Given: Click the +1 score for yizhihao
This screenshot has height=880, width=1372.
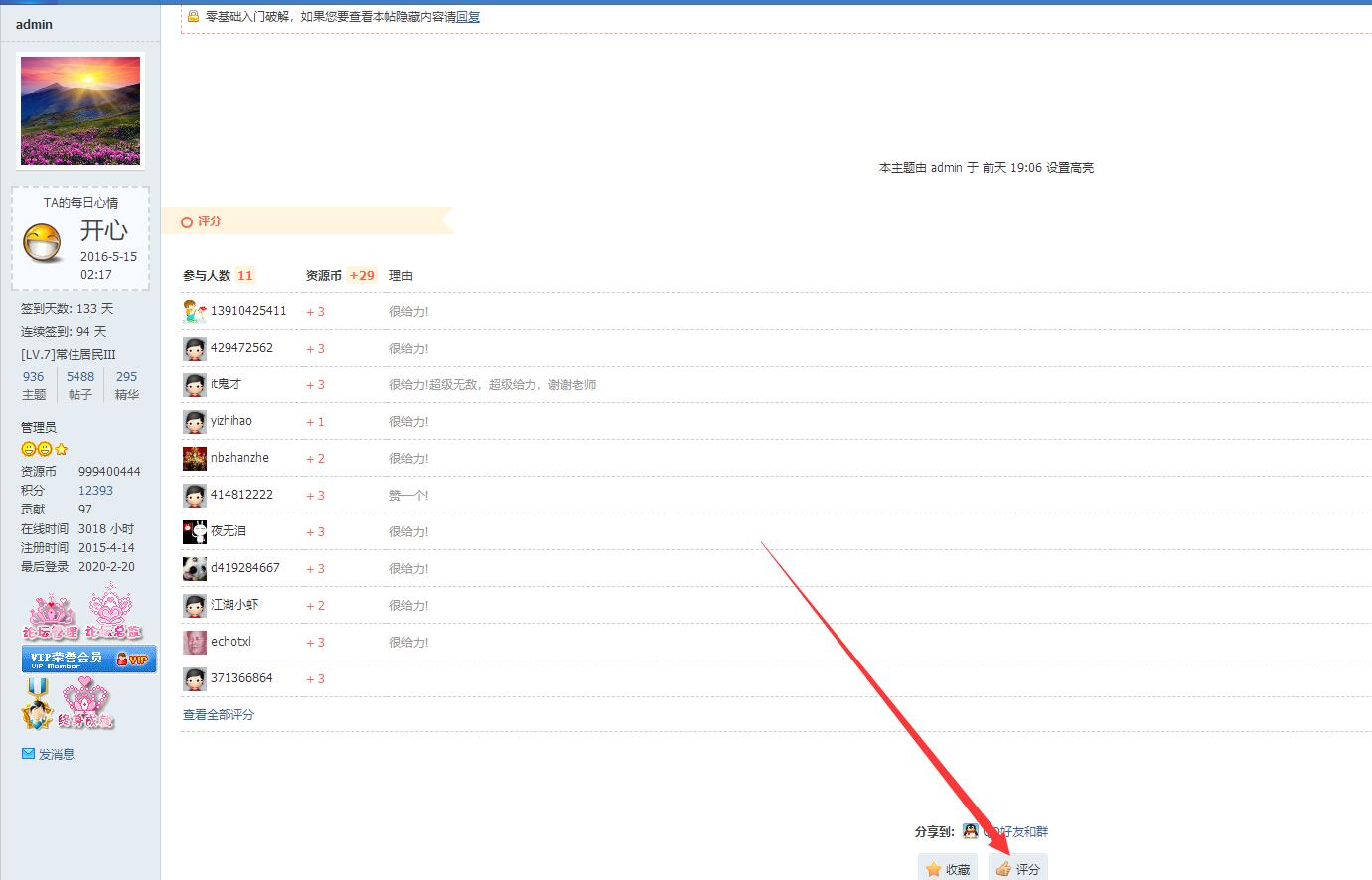Looking at the screenshot, I should coord(315,422).
